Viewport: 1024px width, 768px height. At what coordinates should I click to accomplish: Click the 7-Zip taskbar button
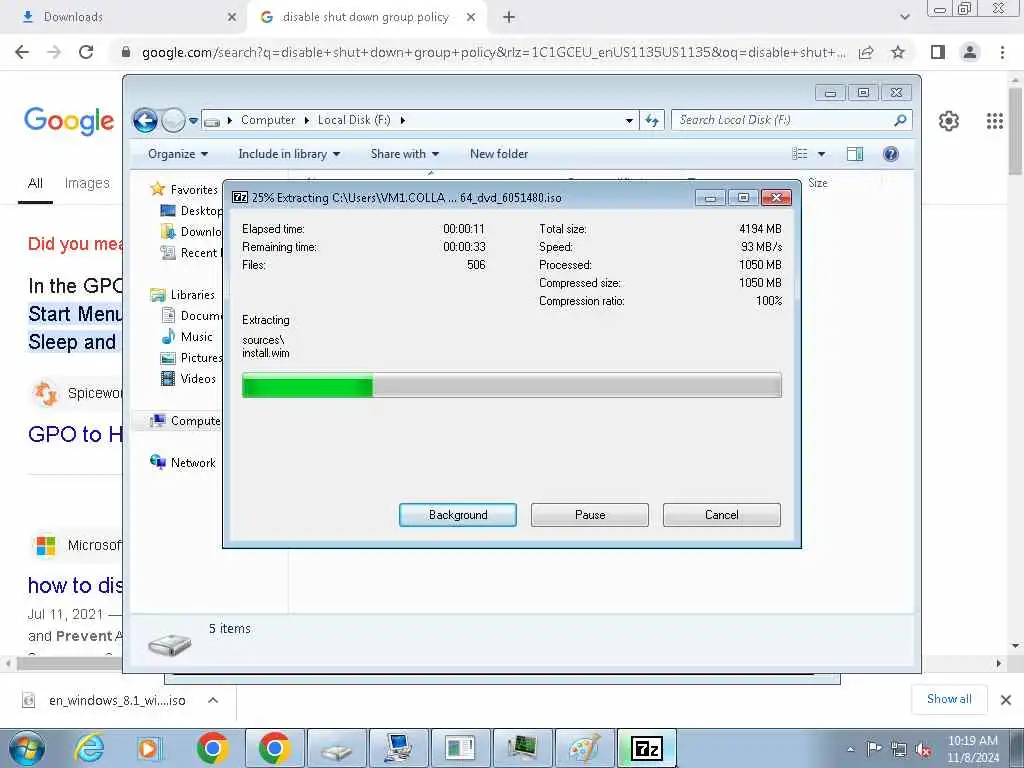pyautogui.click(x=646, y=748)
